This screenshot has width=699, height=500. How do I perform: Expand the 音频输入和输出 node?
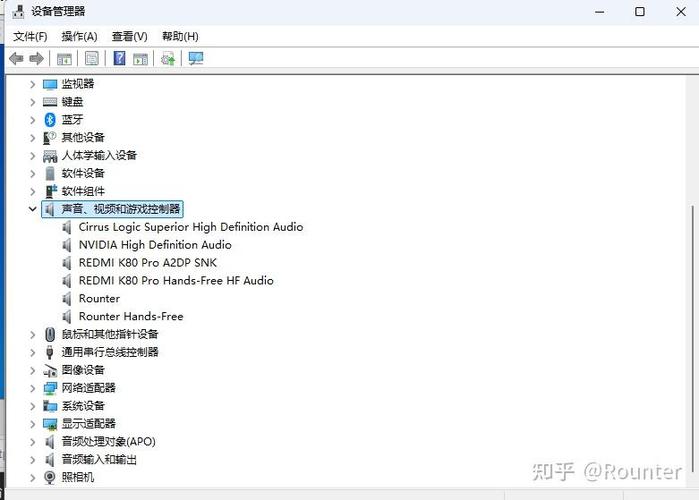coord(33,459)
